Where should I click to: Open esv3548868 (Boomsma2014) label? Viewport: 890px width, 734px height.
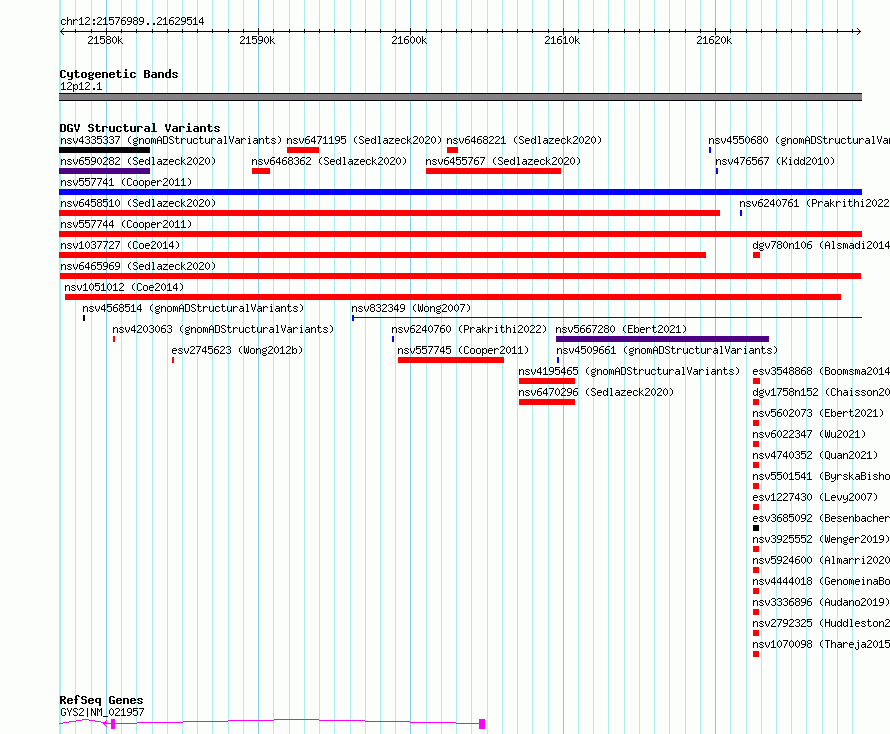(821, 371)
